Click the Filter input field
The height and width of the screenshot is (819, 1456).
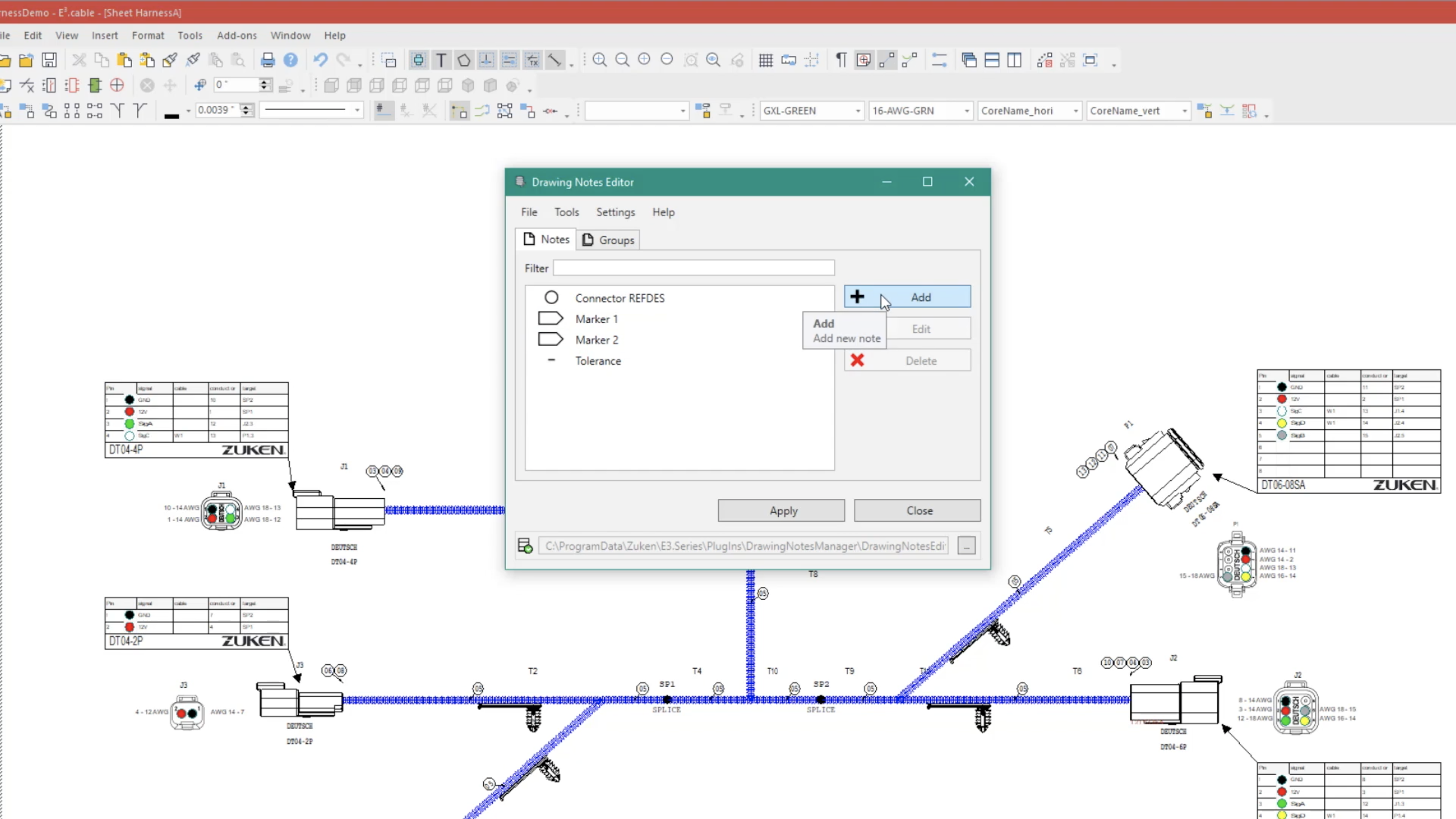point(697,268)
